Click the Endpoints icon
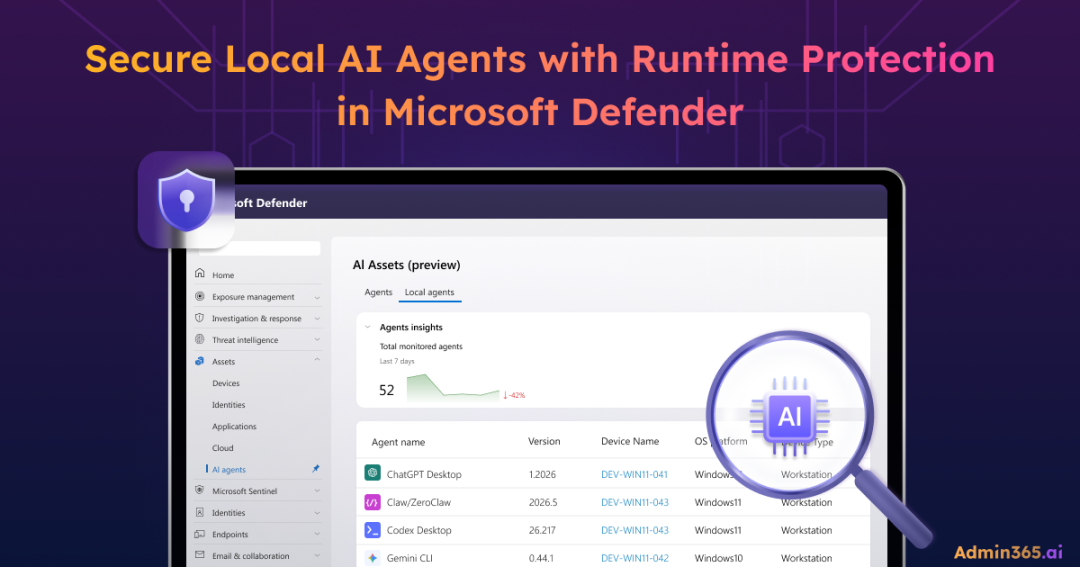 pyautogui.click(x=200, y=534)
